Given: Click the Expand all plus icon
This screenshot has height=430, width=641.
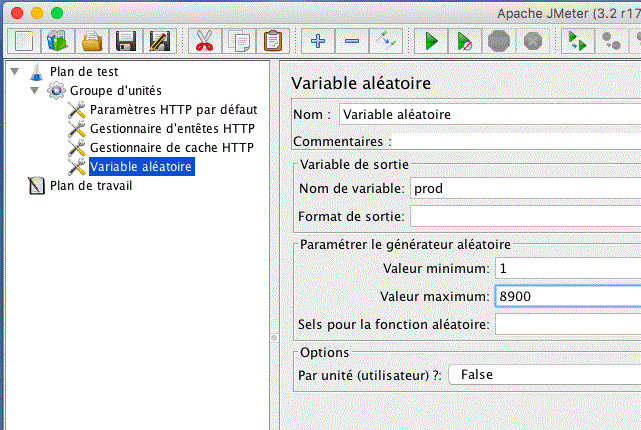Looking at the screenshot, I should click(x=318, y=41).
